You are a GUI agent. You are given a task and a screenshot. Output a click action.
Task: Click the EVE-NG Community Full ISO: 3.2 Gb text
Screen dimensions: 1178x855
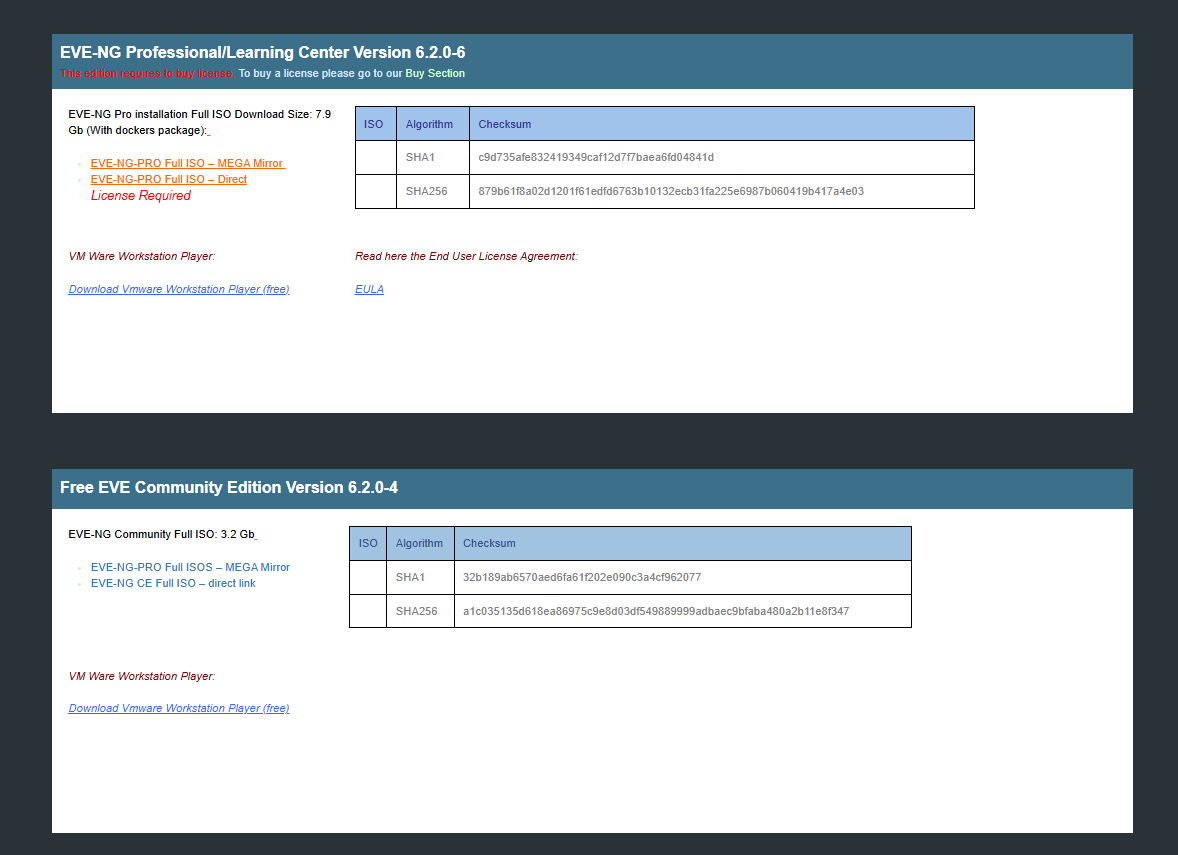162,534
